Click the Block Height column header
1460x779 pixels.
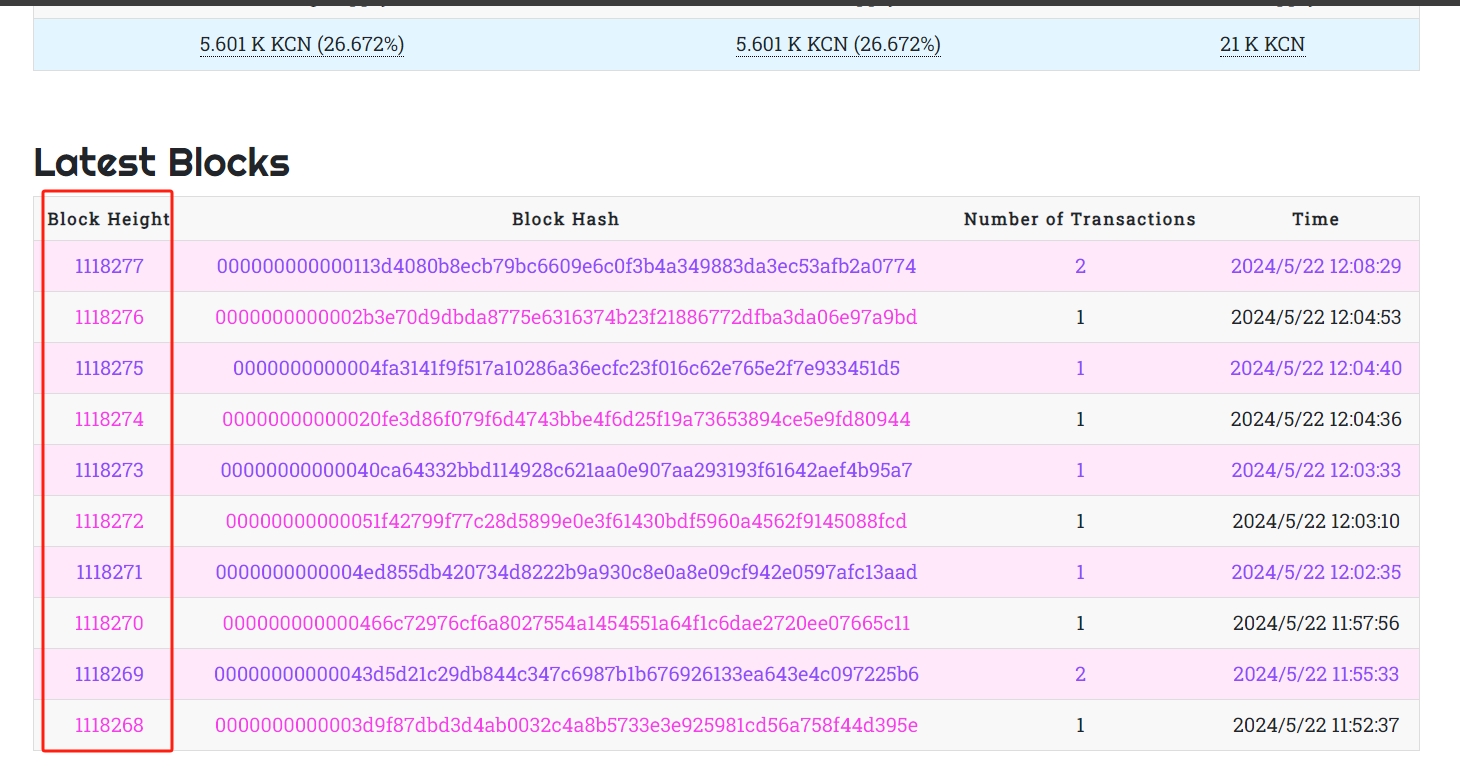(x=109, y=219)
